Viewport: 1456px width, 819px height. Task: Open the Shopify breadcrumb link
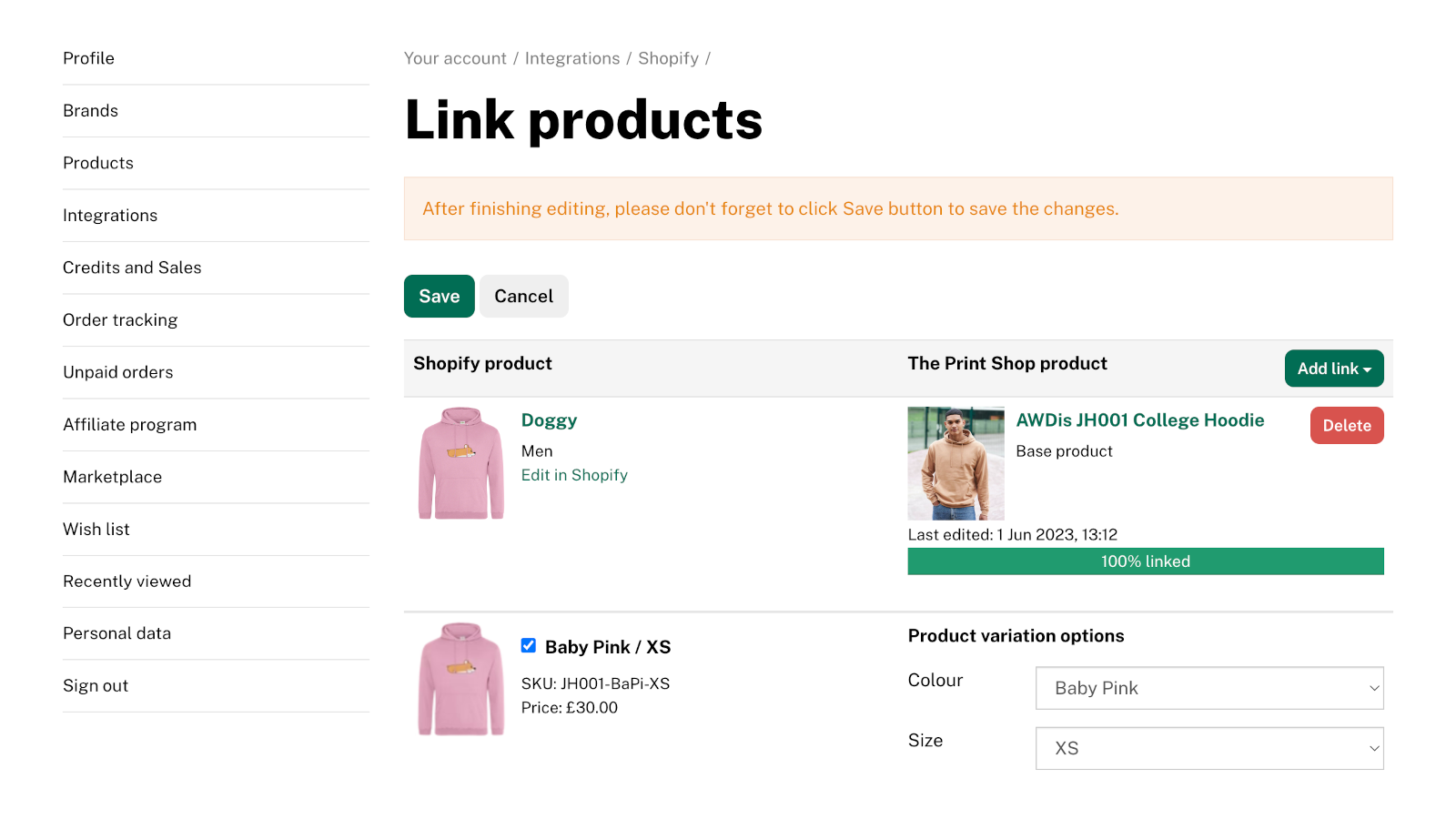coord(668,58)
